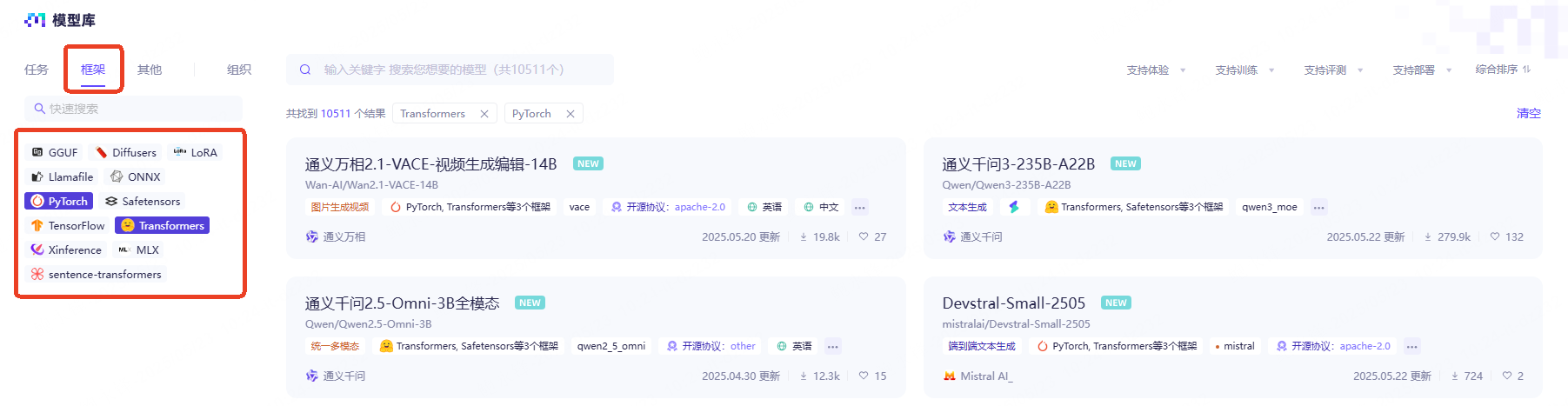Open the 支持部署 dropdown
1568x406 pixels.
pos(1422,70)
